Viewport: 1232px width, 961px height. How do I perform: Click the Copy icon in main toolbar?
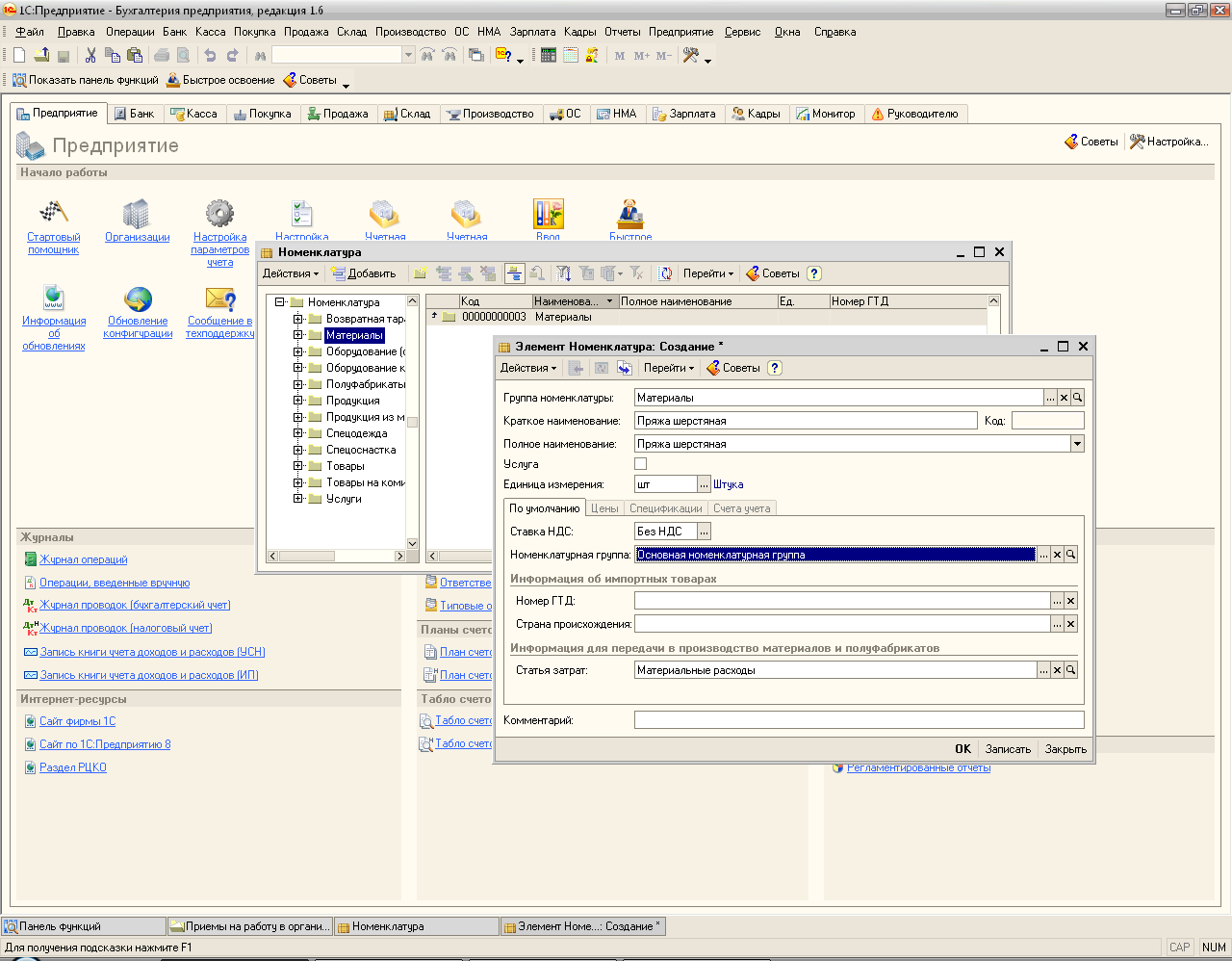(113, 56)
